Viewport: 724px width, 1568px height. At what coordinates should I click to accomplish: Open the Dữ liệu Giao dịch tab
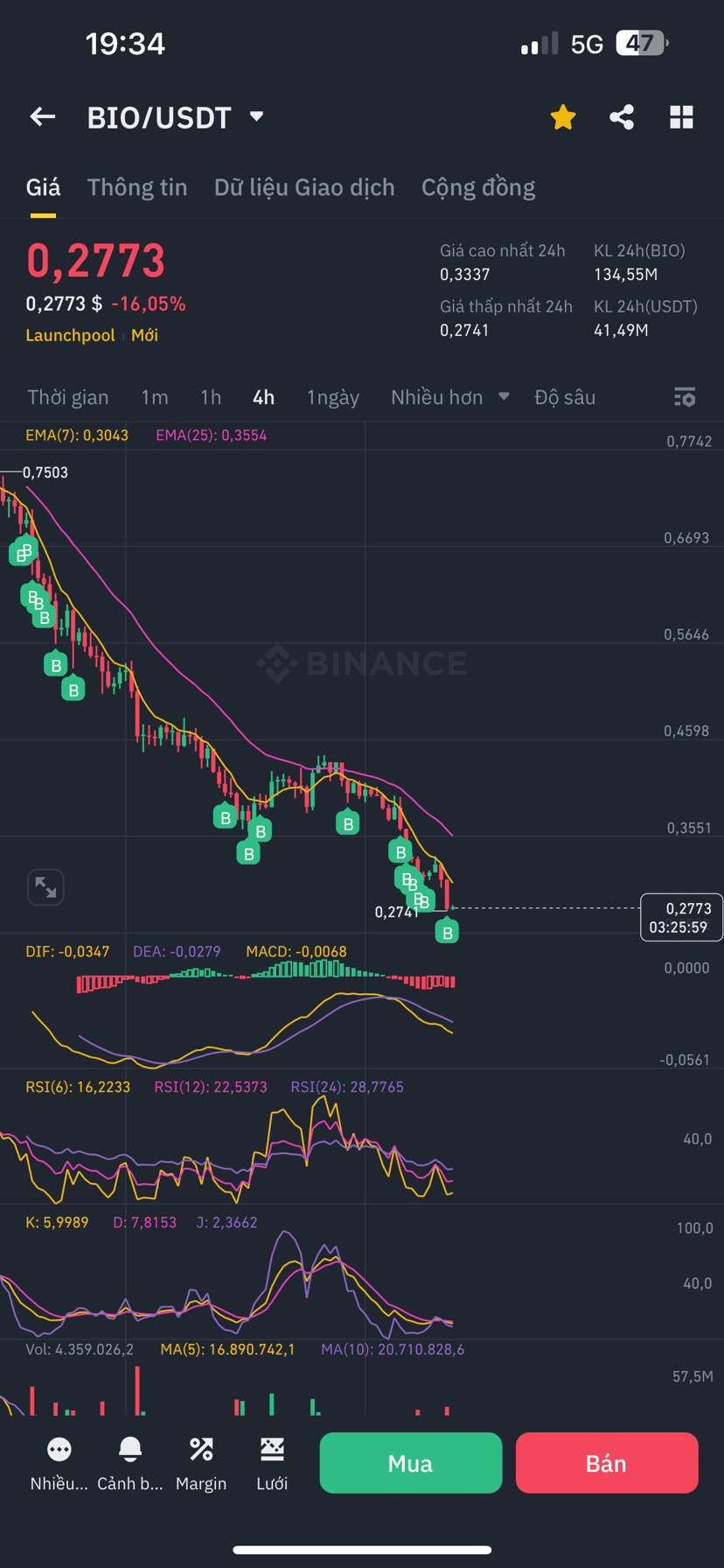point(304,187)
